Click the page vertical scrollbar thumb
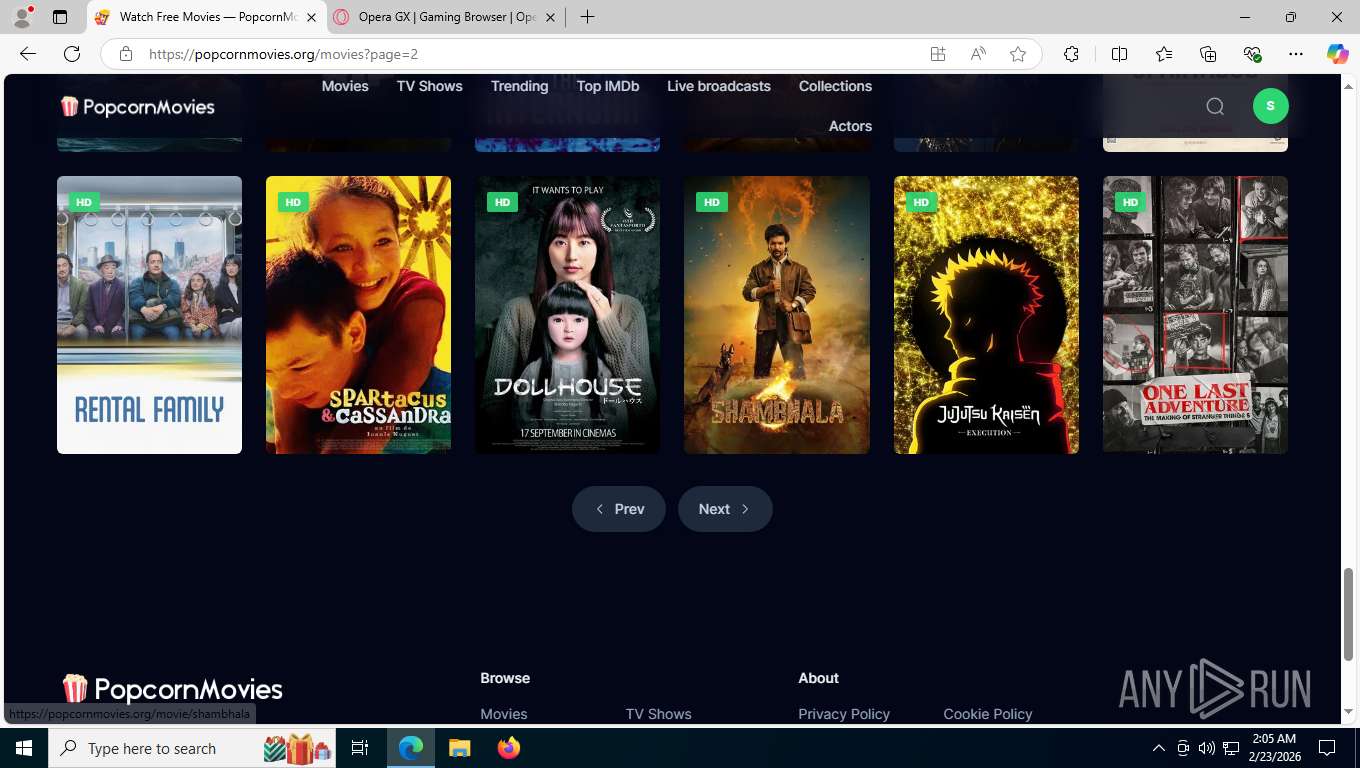 tap(1348, 614)
